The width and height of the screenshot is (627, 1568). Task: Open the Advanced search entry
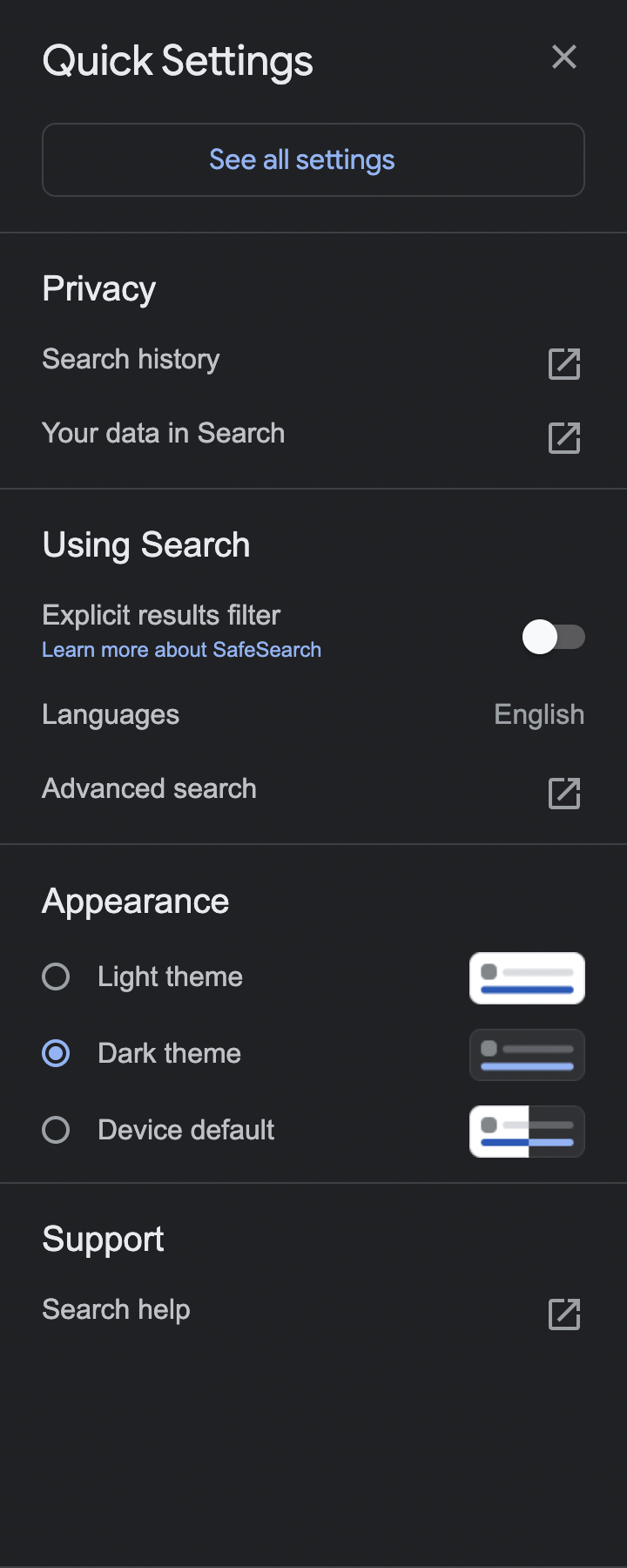pyautogui.click(x=149, y=788)
